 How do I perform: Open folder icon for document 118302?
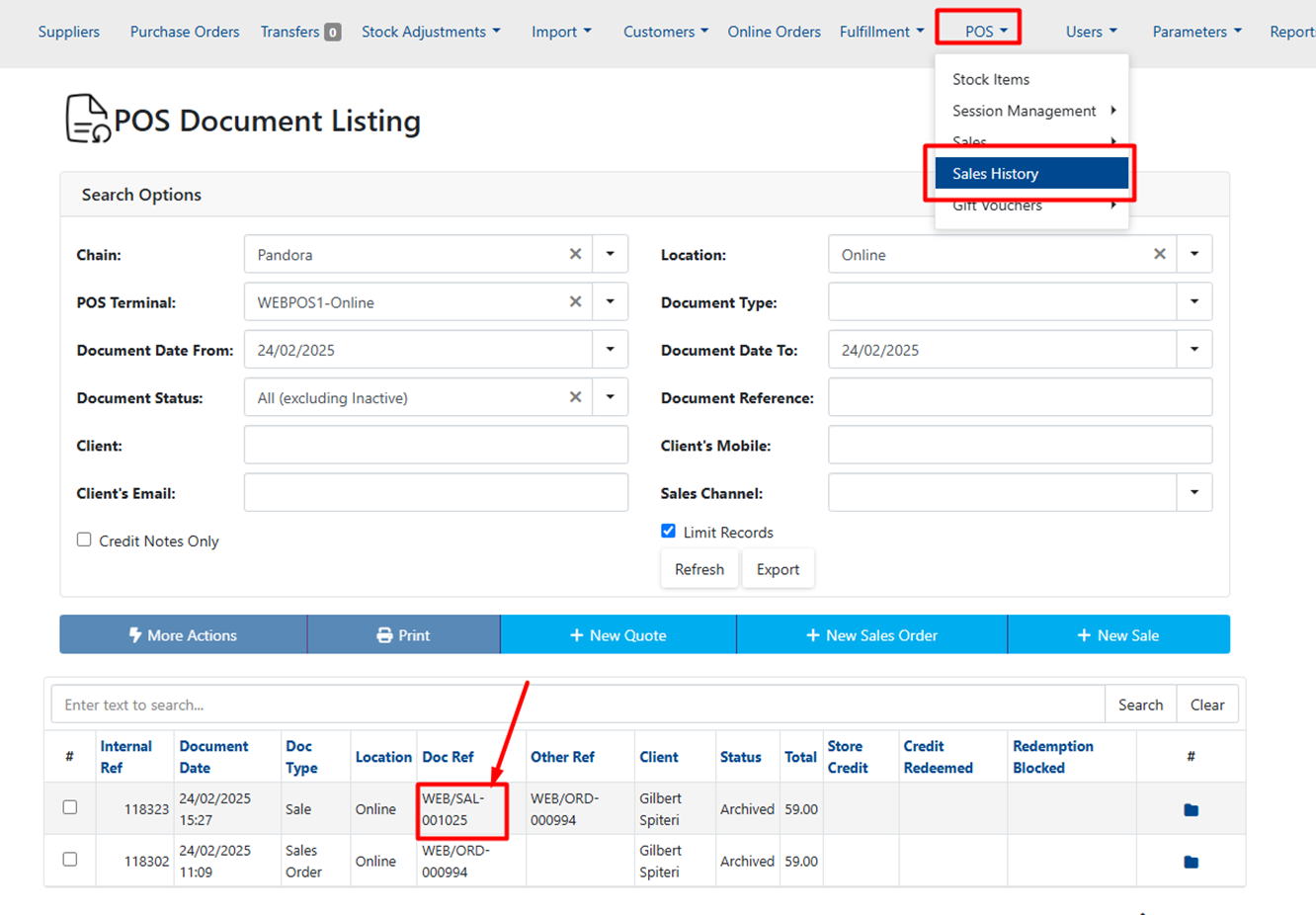(x=1191, y=862)
